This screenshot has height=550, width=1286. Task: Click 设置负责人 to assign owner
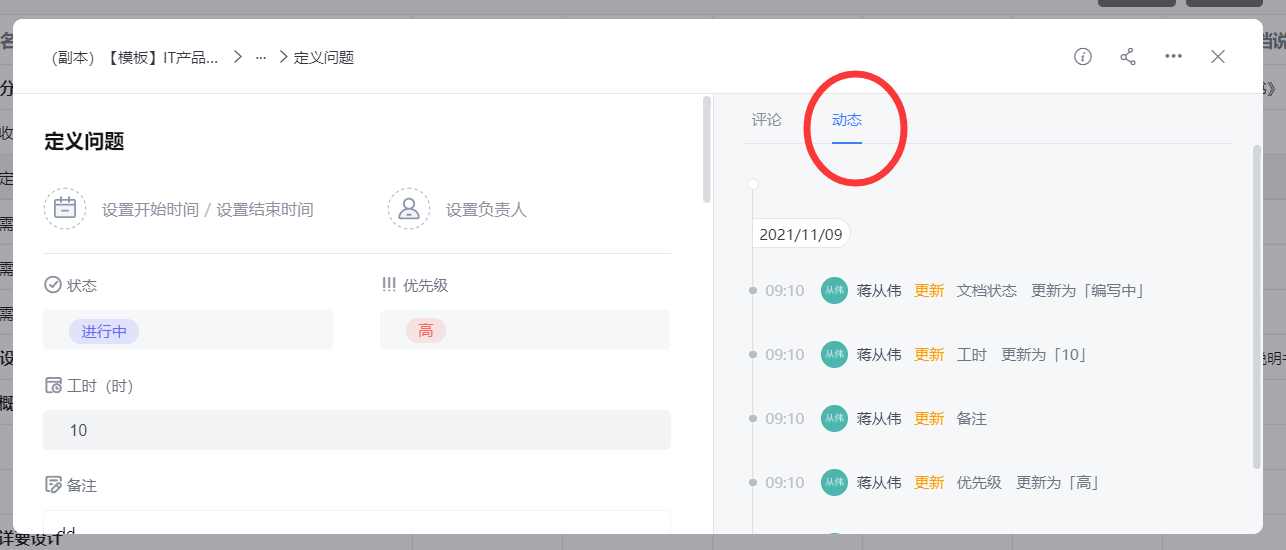486,210
